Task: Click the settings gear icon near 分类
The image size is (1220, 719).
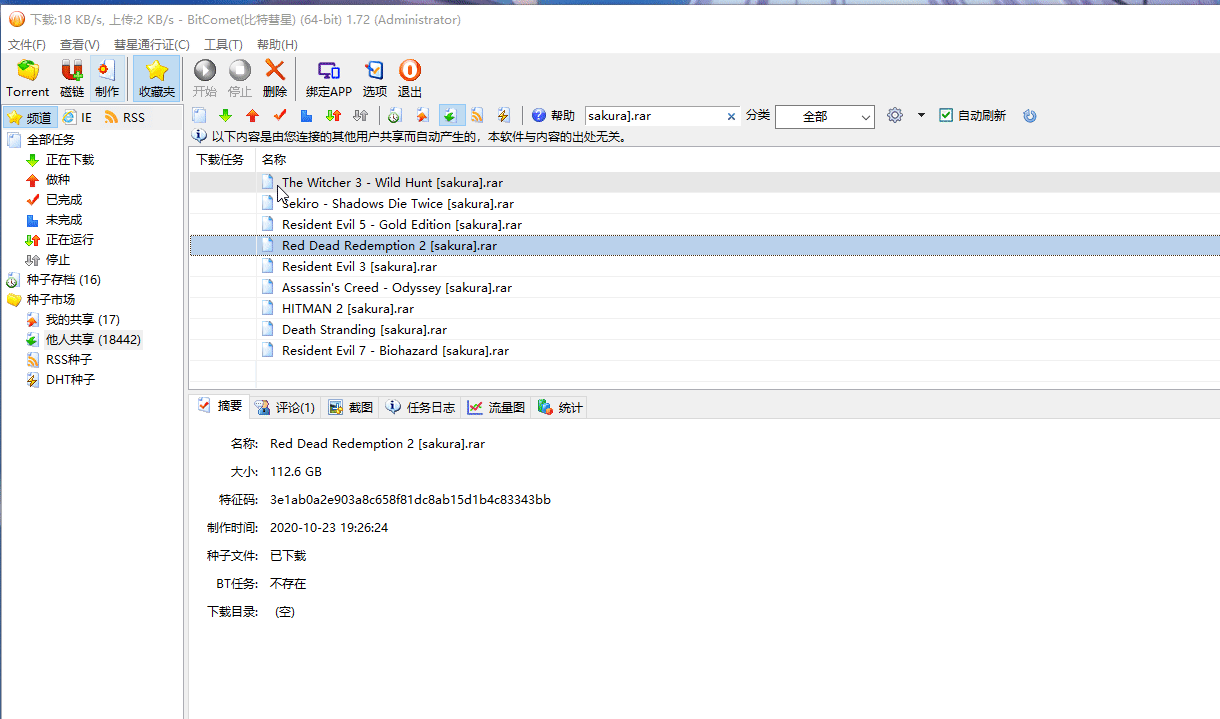Action: (x=895, y=115)
